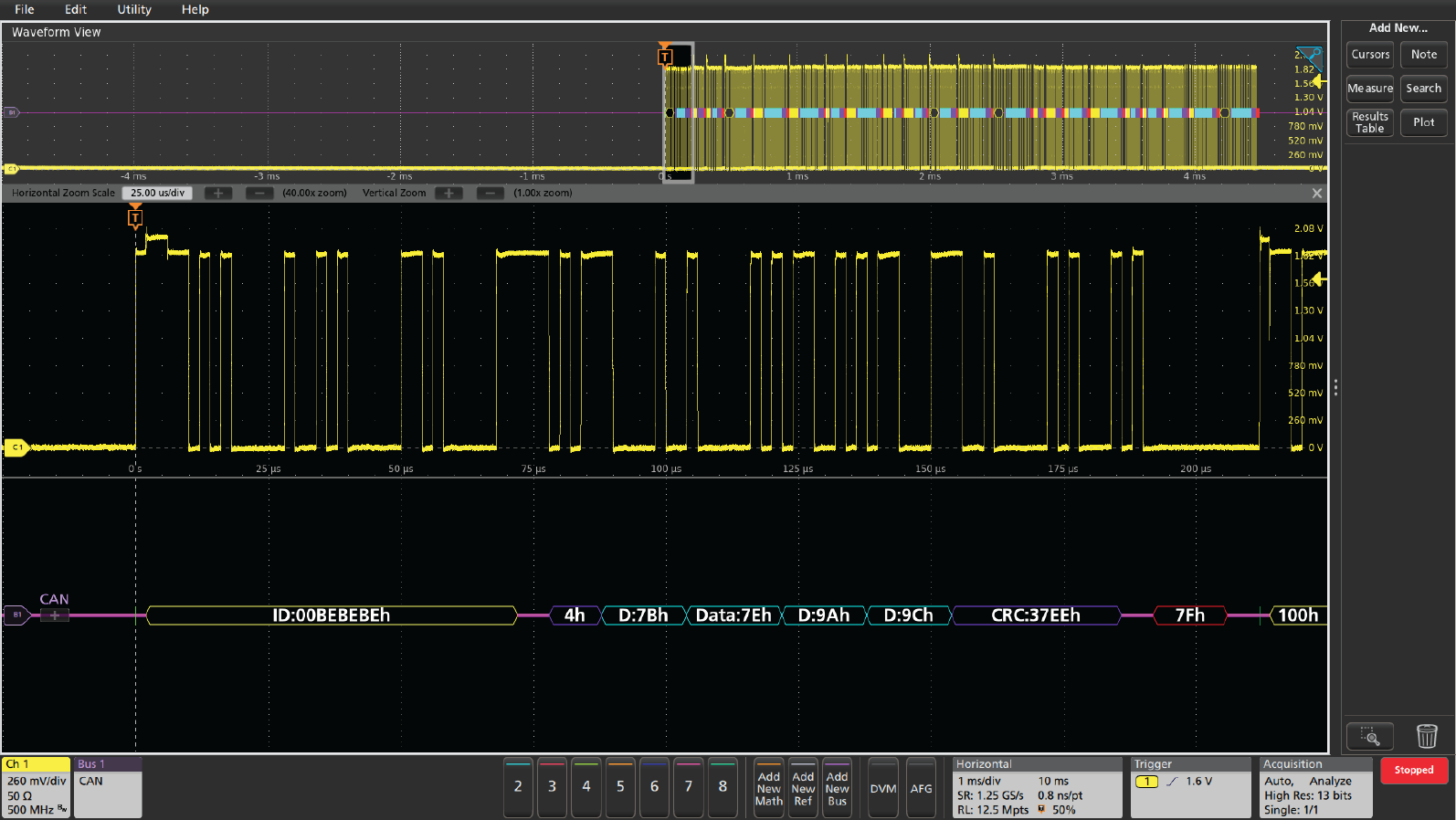Viewport: 1456px width, 820px height.
Task: Open the File menu
Action: (25, 9)
